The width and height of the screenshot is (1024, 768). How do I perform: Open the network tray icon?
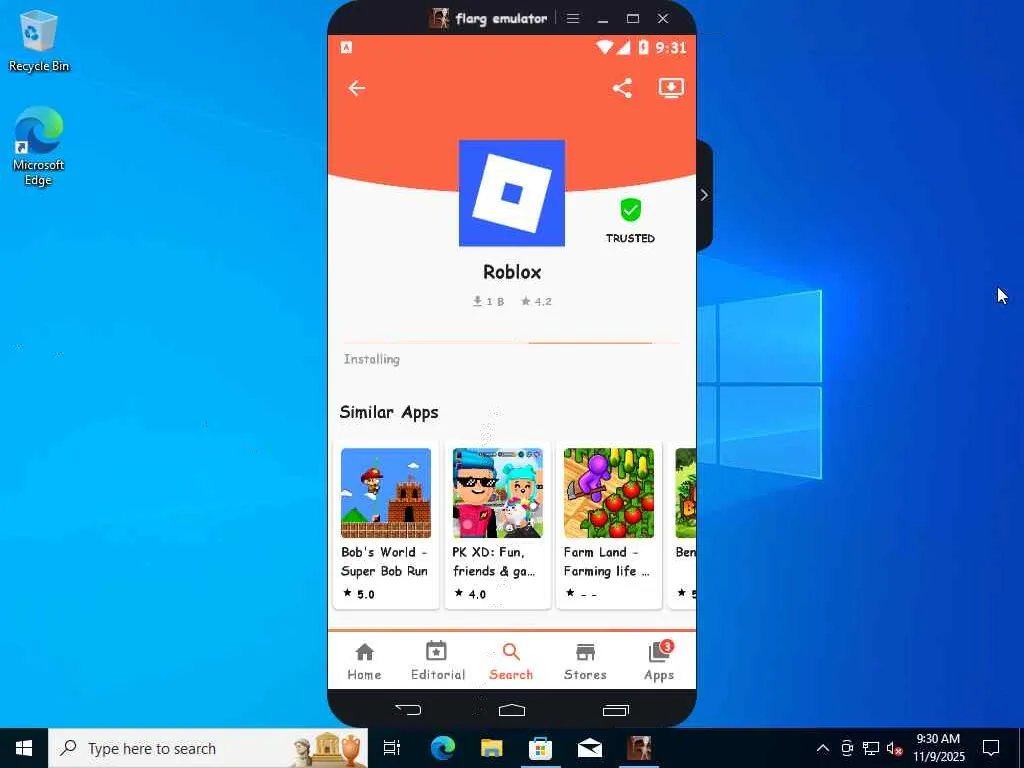coord(871,748)
